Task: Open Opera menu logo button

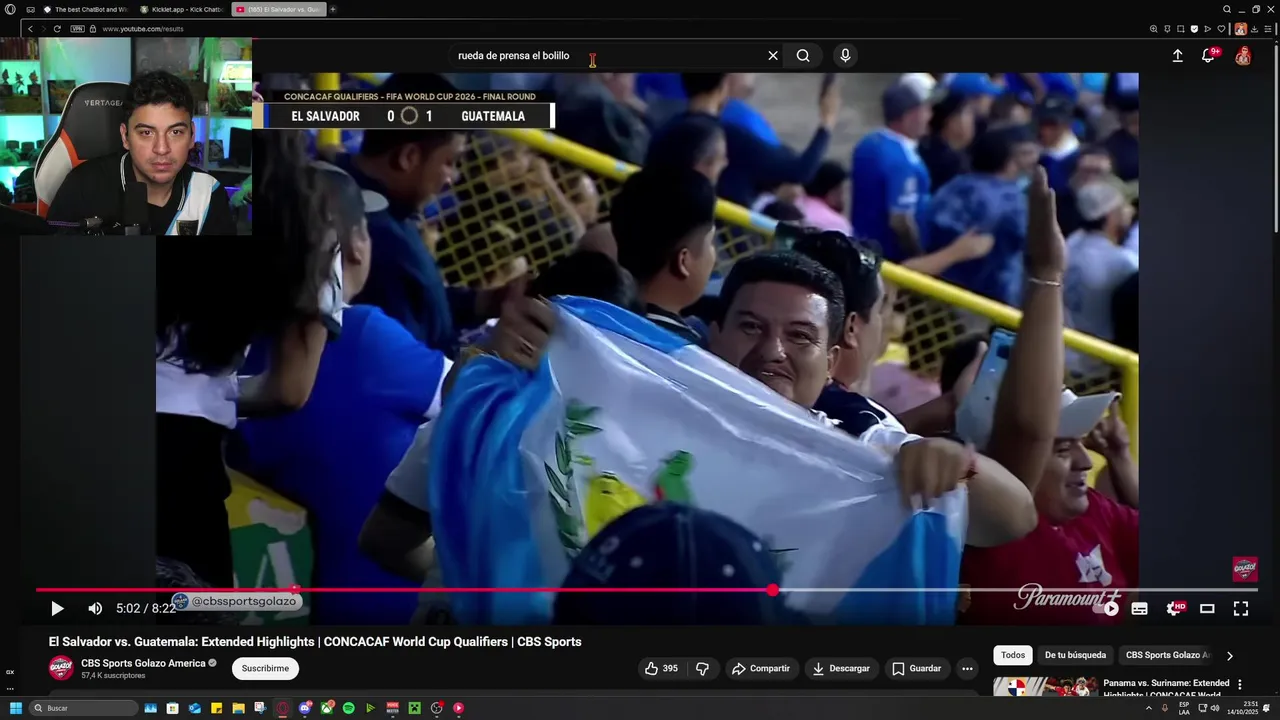Action: [10, 9]
